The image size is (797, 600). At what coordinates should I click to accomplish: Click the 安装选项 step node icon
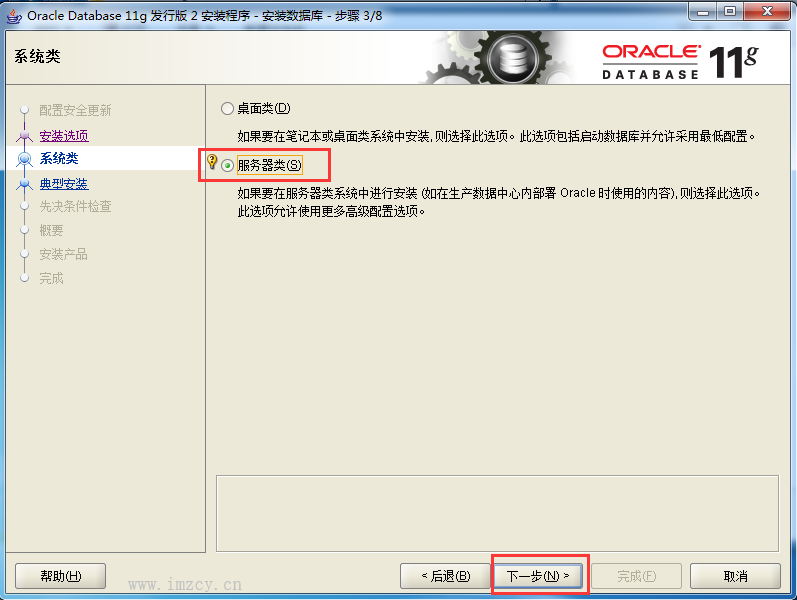point(24,135)
